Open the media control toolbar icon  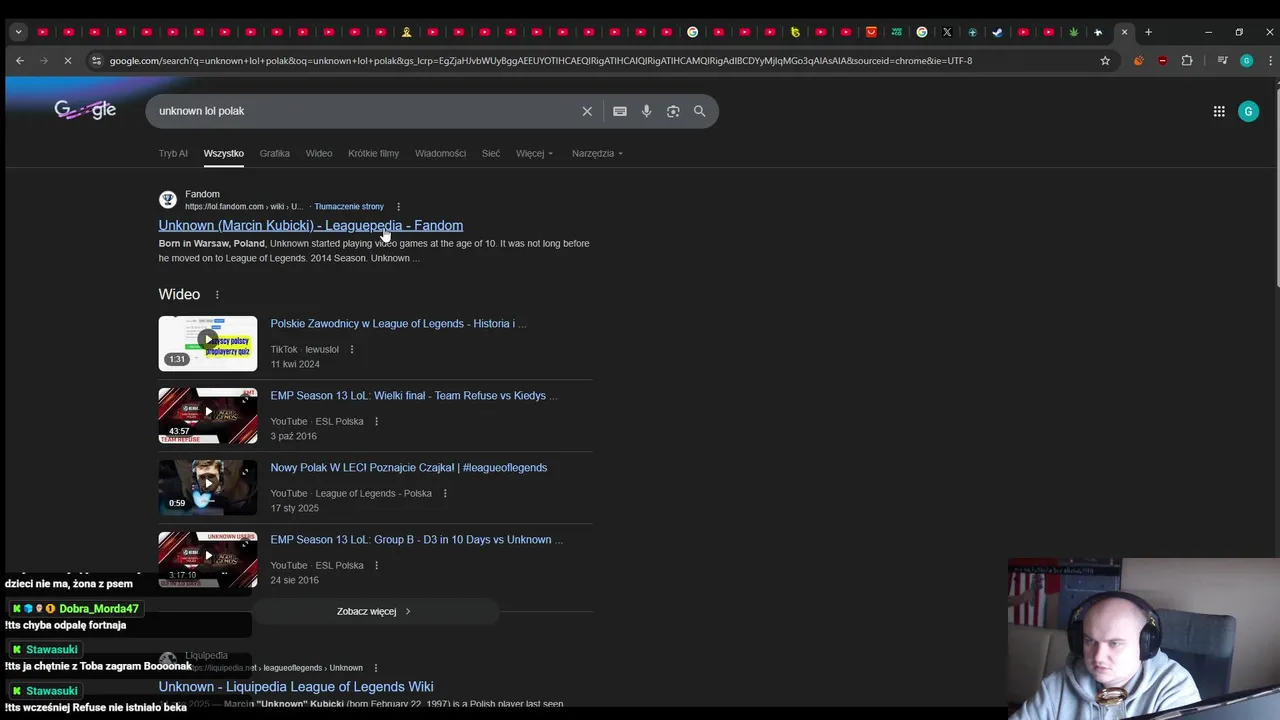tap(1222, 60)
